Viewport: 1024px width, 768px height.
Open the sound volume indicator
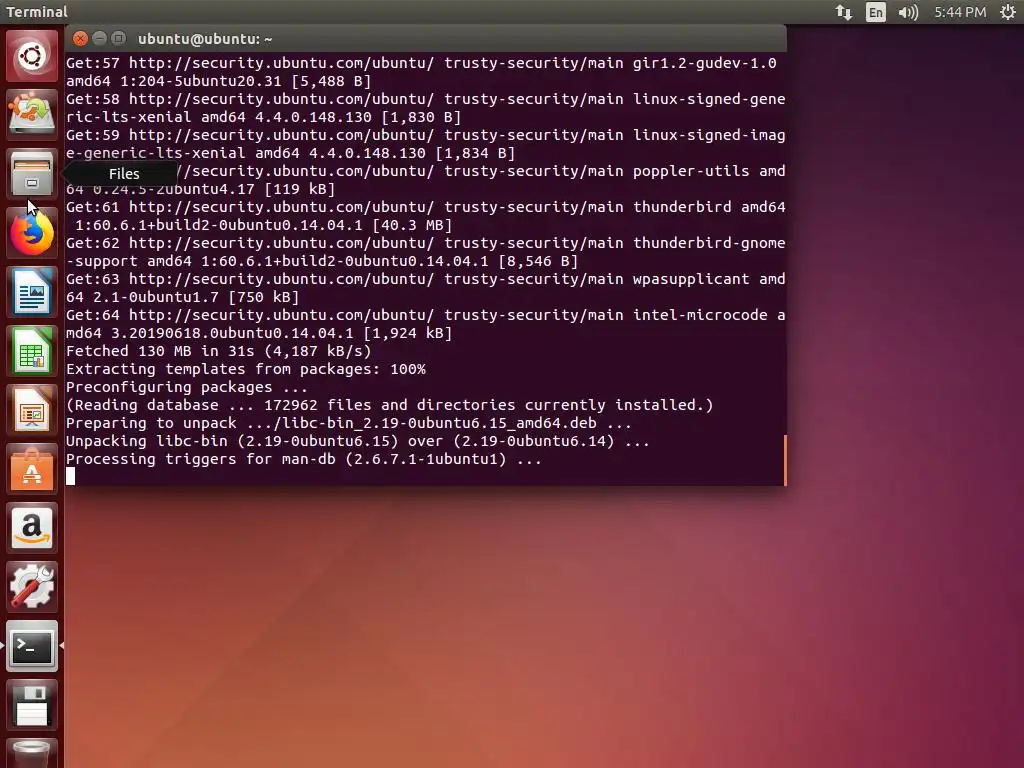point(908,12)
